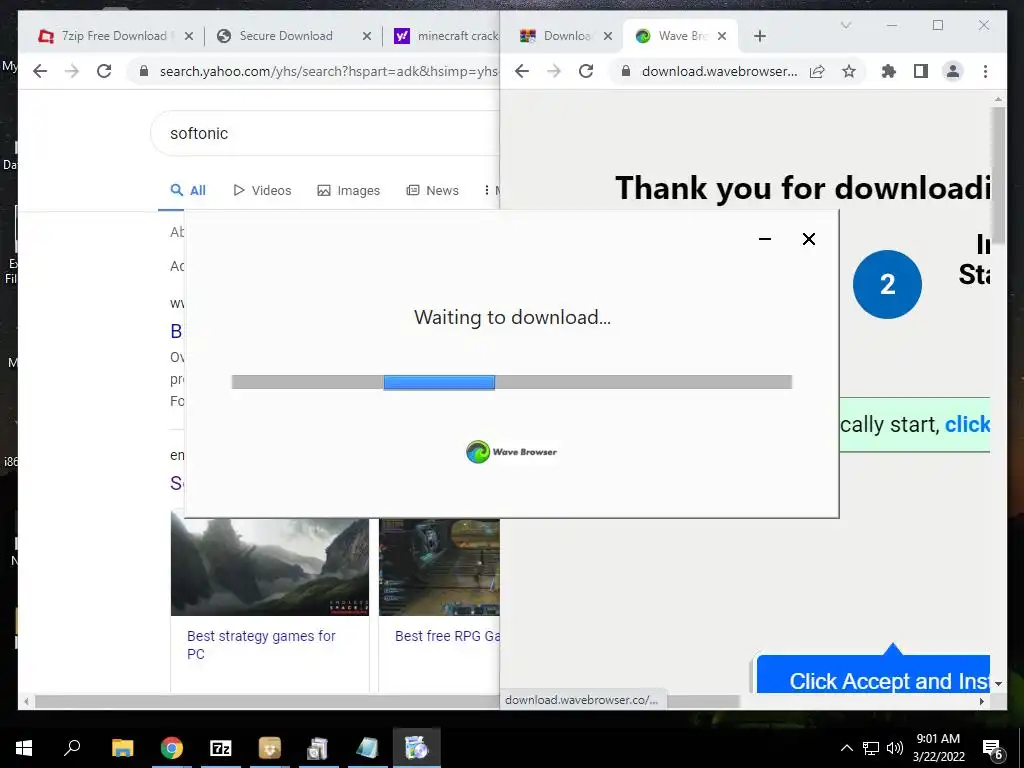Image resolution: width=1024 pixels, height=768 pixels.
Task: Click the Click Accept and Install banner
Action: (x=874, y=674)
